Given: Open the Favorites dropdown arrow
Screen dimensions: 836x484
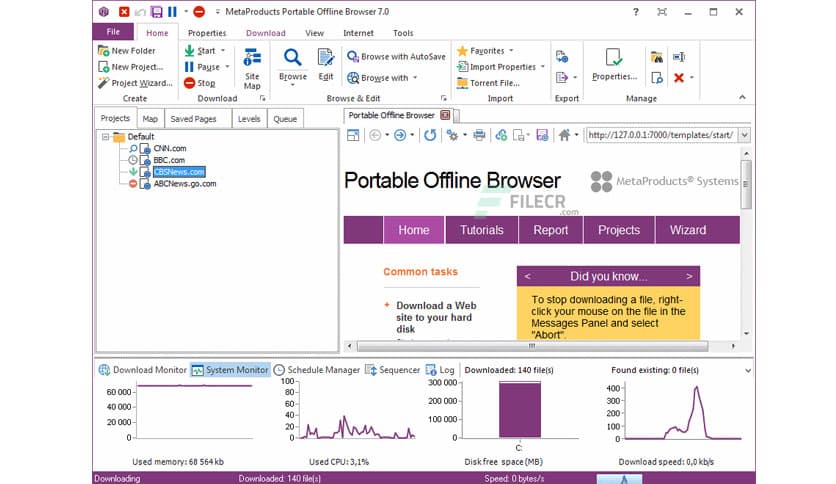Looking at the screenshot, I should tap(511, 51).
